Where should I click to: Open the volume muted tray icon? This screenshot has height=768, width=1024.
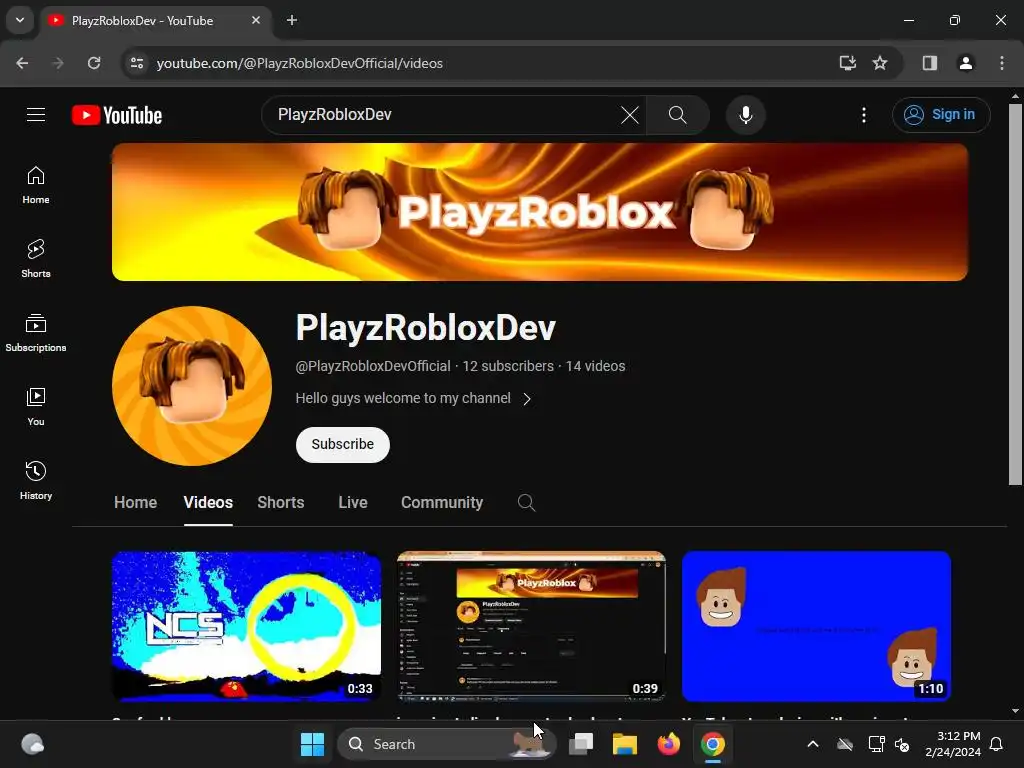[903, 744]
